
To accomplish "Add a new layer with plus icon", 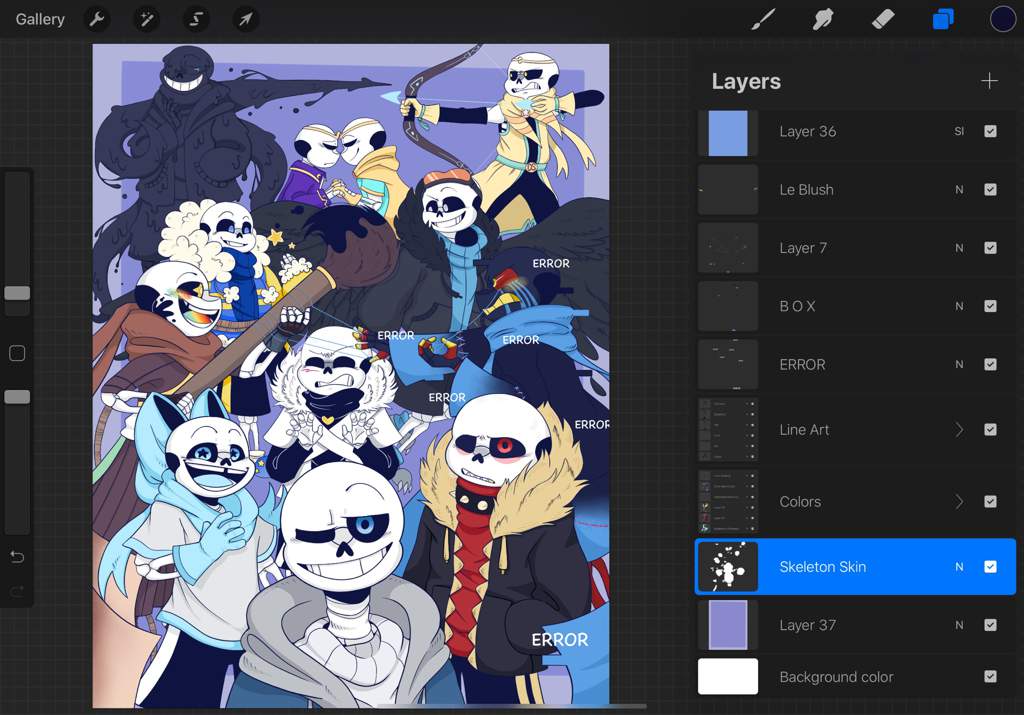I will click(x=989, y=81).
